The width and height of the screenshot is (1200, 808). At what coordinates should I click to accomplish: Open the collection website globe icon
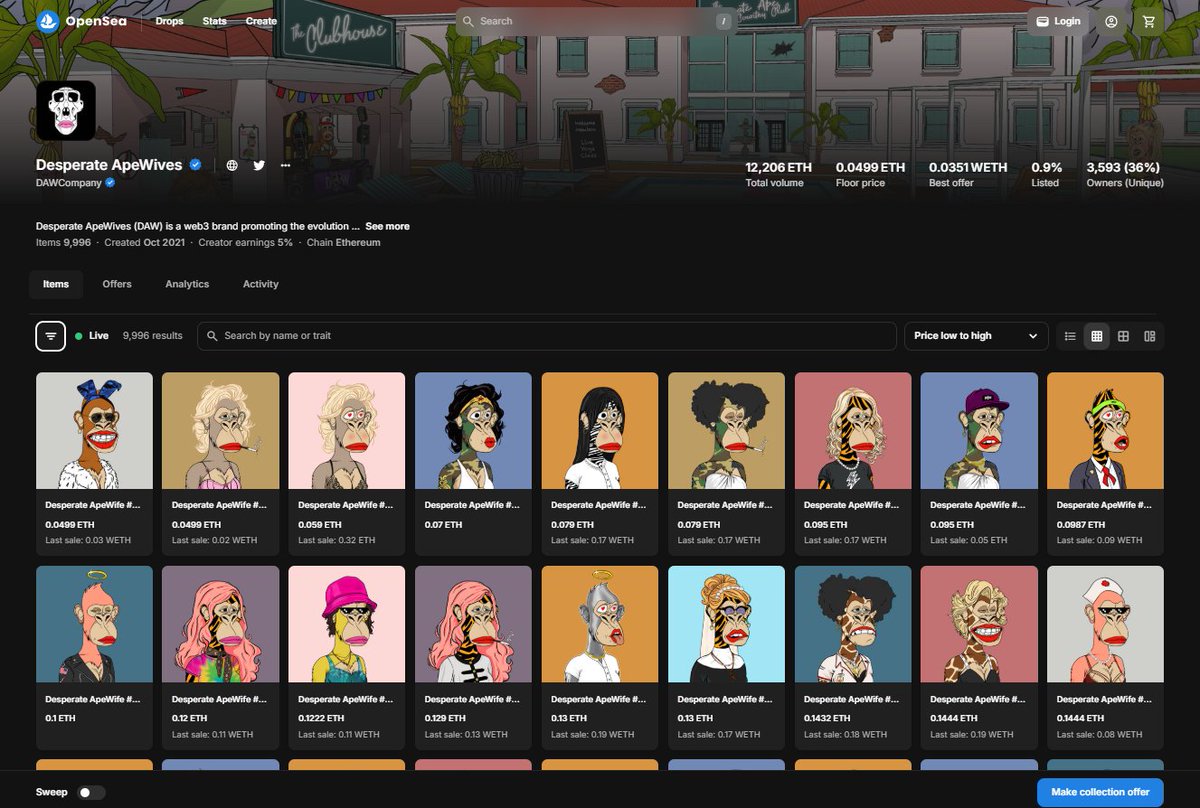(x=232, y=165)
